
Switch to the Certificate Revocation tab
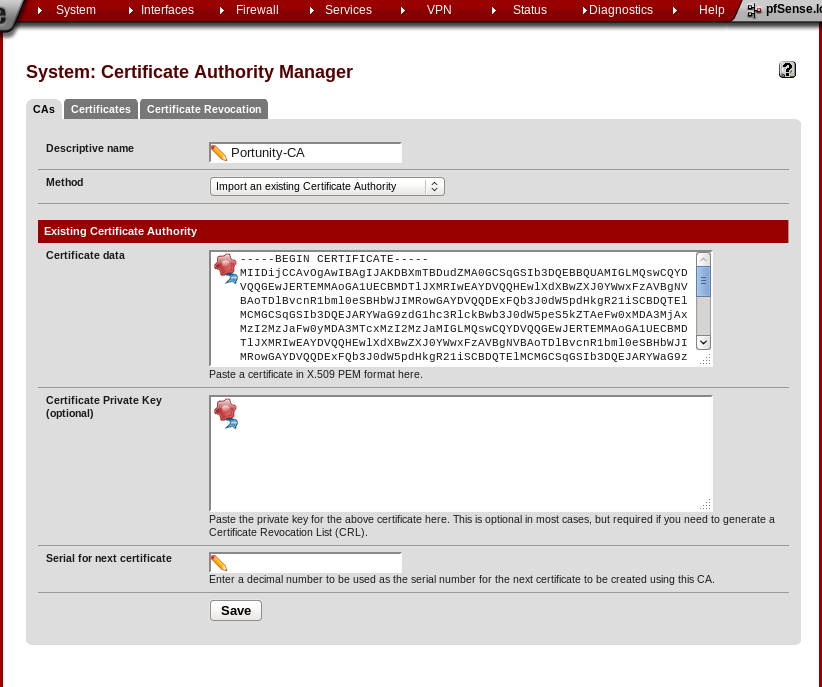coord(204,110)
